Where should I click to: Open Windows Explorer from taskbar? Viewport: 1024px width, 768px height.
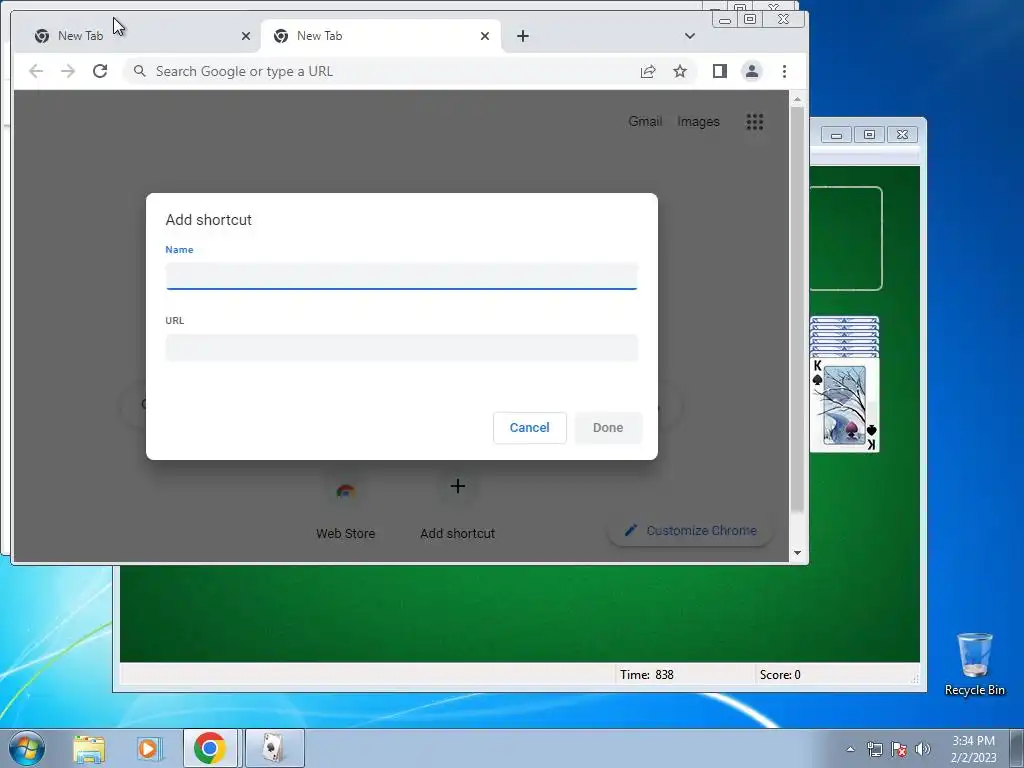click(x=89, y=748)
